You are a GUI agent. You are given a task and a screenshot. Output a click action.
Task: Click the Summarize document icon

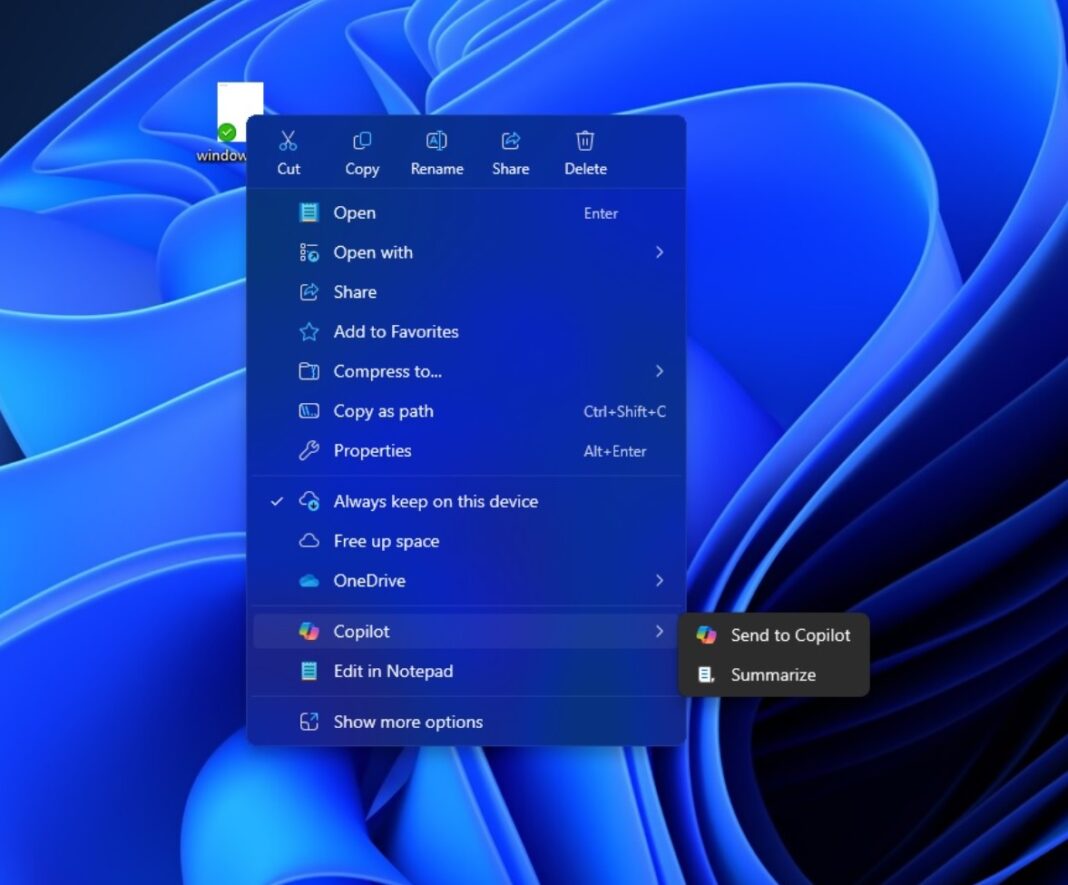[x=707, y=675]
